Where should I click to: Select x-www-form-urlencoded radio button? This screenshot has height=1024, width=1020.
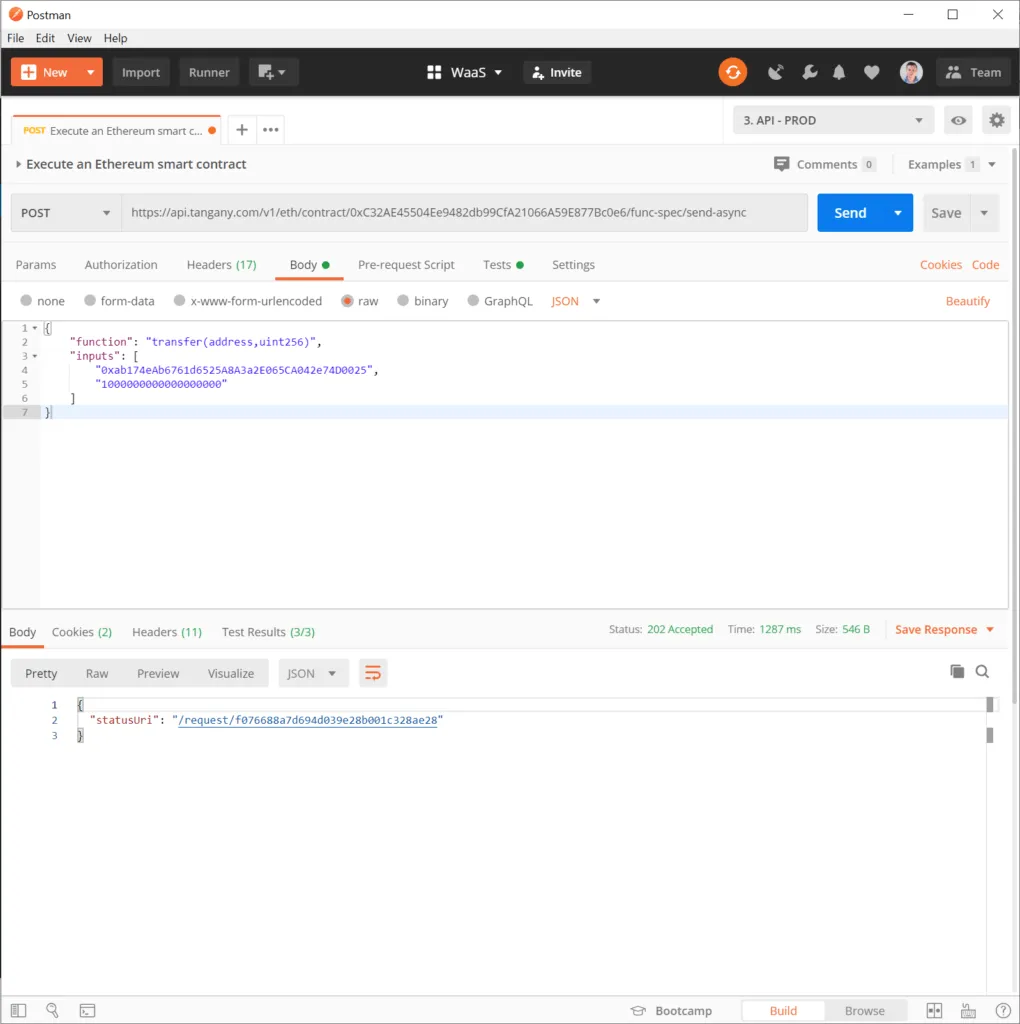click(x=180, y=300)
